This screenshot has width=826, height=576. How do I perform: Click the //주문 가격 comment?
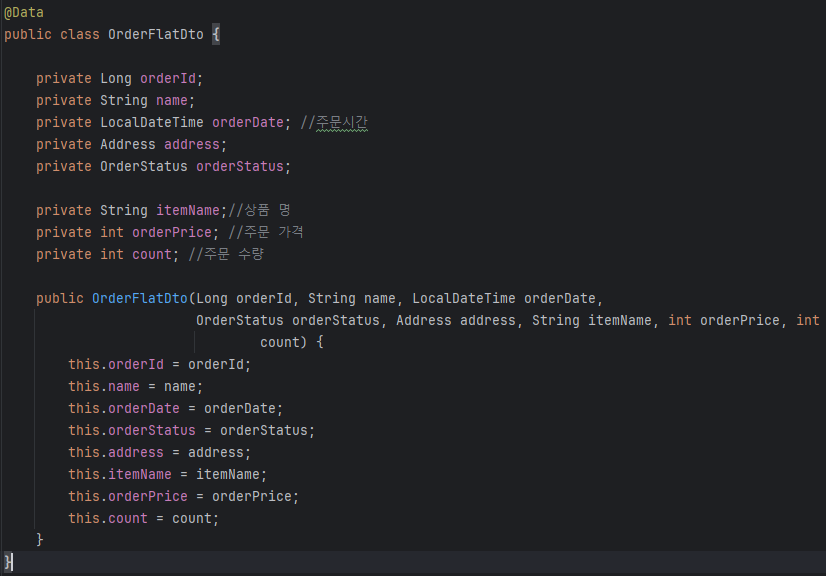tap(266, 232)
